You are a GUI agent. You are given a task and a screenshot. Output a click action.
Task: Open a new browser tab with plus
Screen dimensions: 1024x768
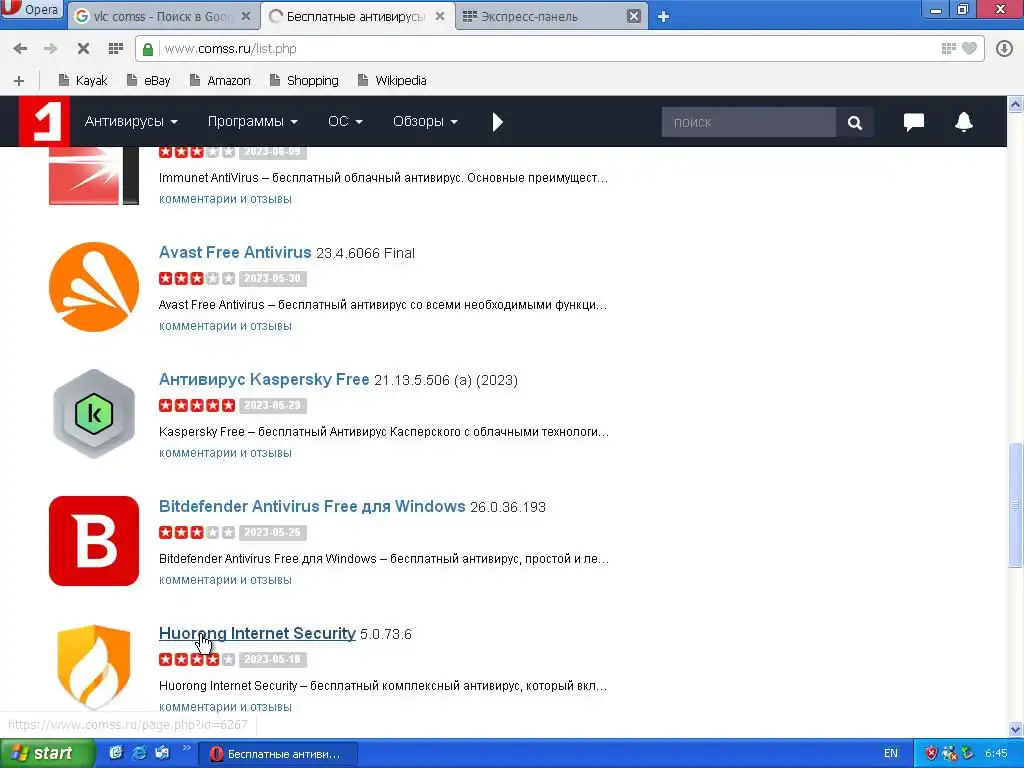click(663, 16)
